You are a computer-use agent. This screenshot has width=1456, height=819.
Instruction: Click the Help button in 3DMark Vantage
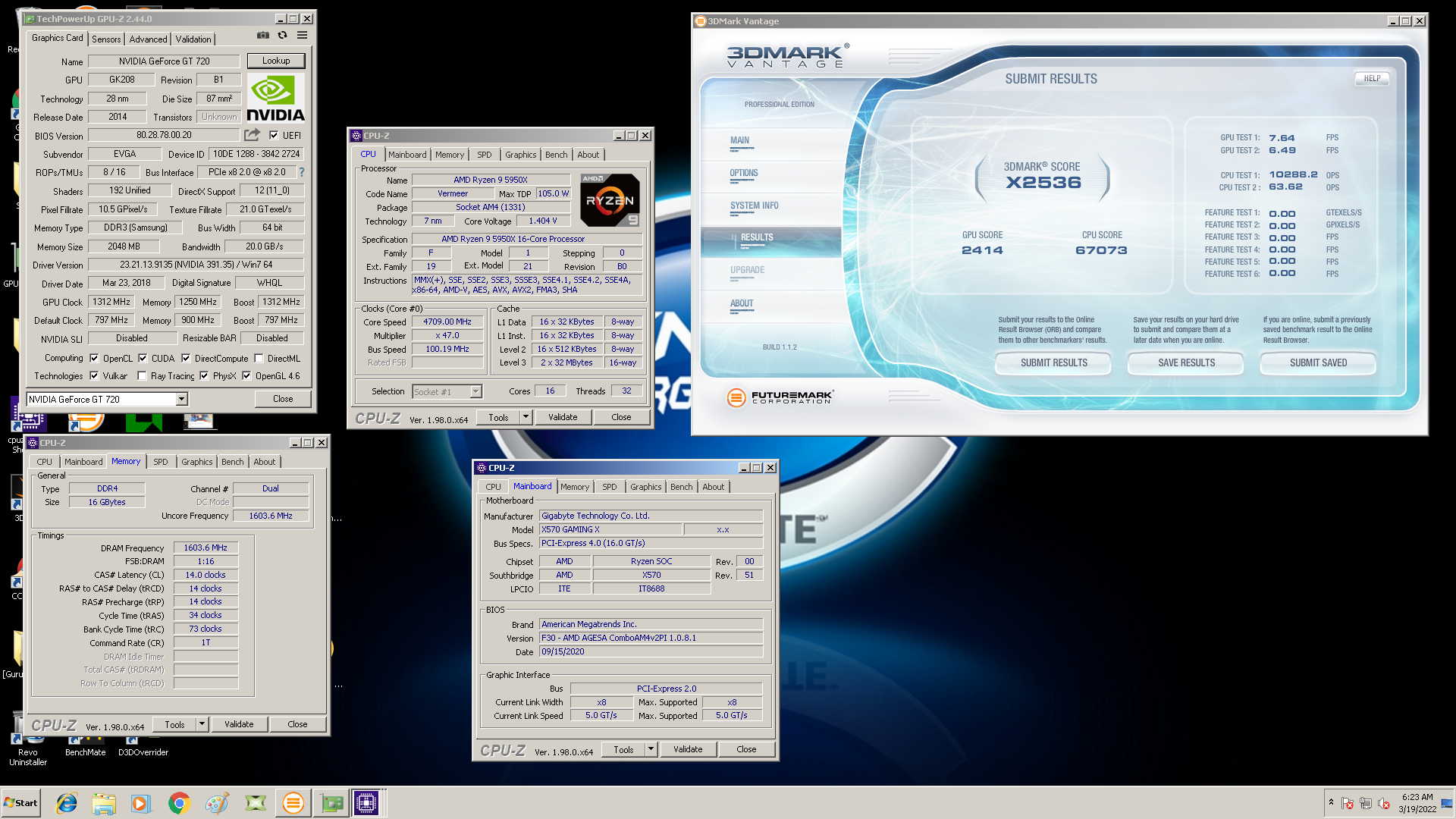coord(1372,78)
